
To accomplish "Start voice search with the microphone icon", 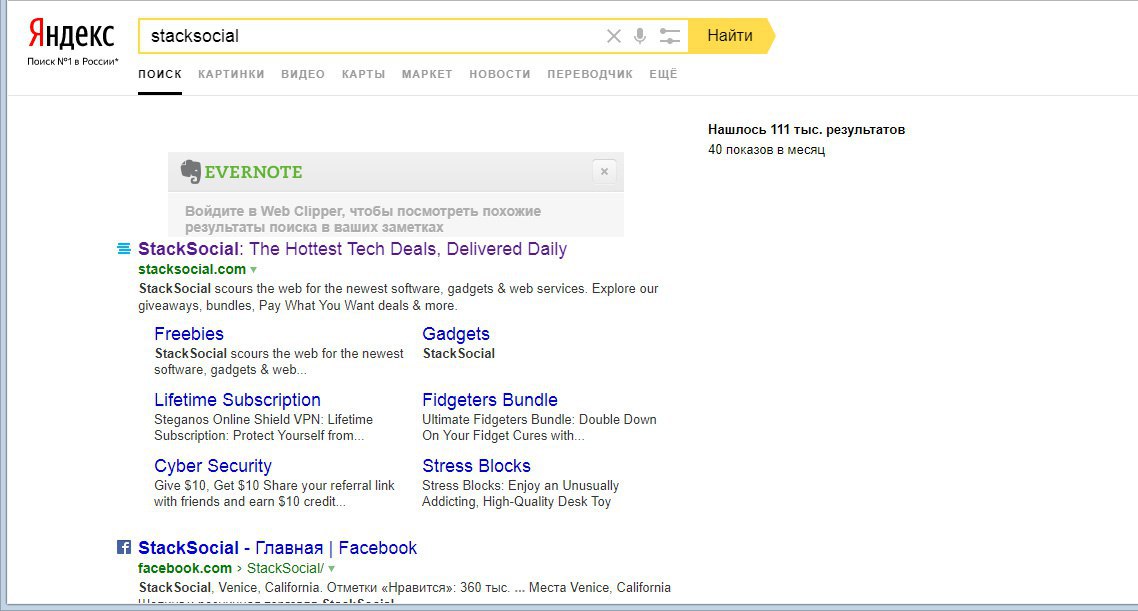I will 639,36.
